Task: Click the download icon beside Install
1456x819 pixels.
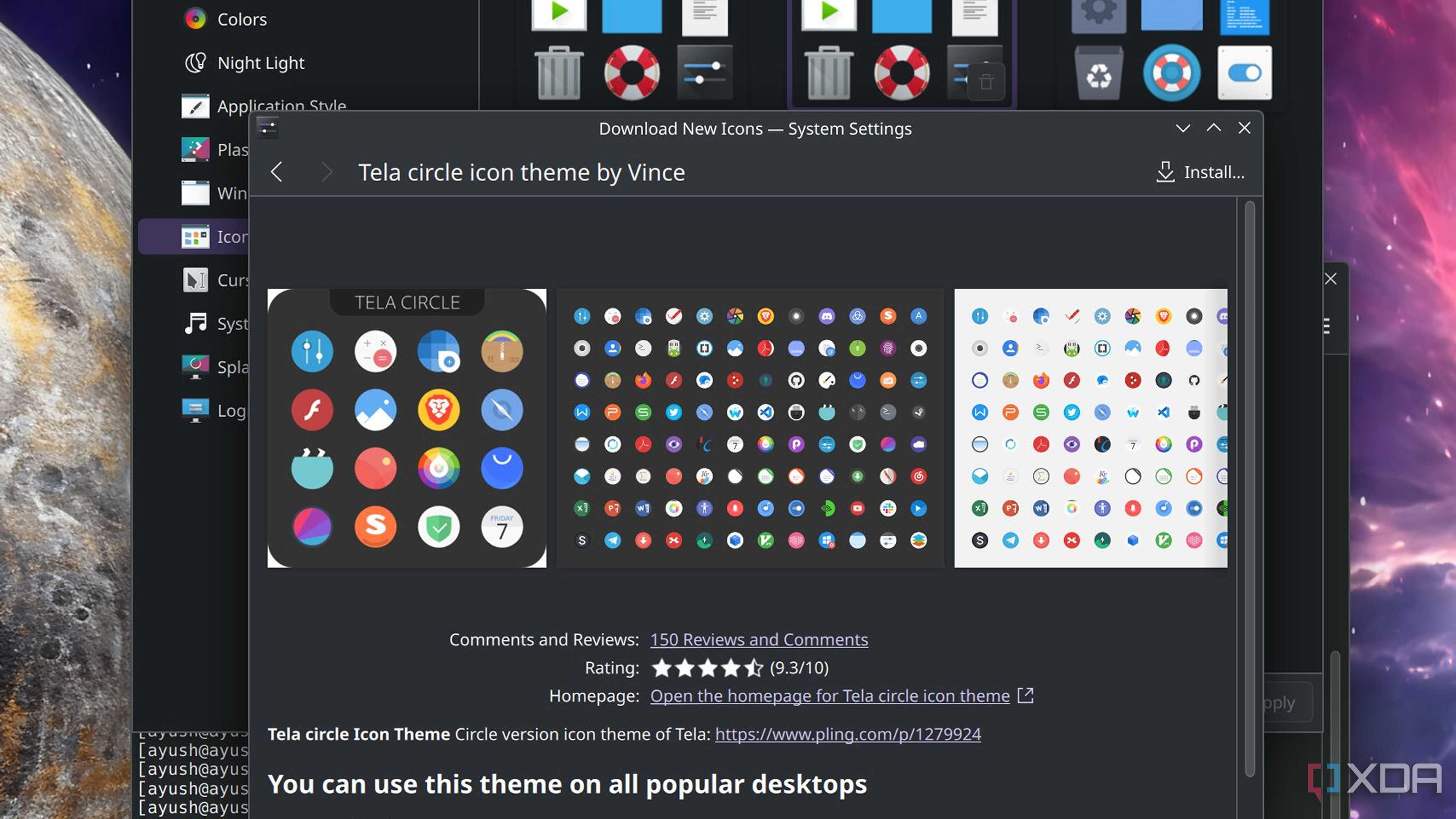Action: [x=1166, y=172]
